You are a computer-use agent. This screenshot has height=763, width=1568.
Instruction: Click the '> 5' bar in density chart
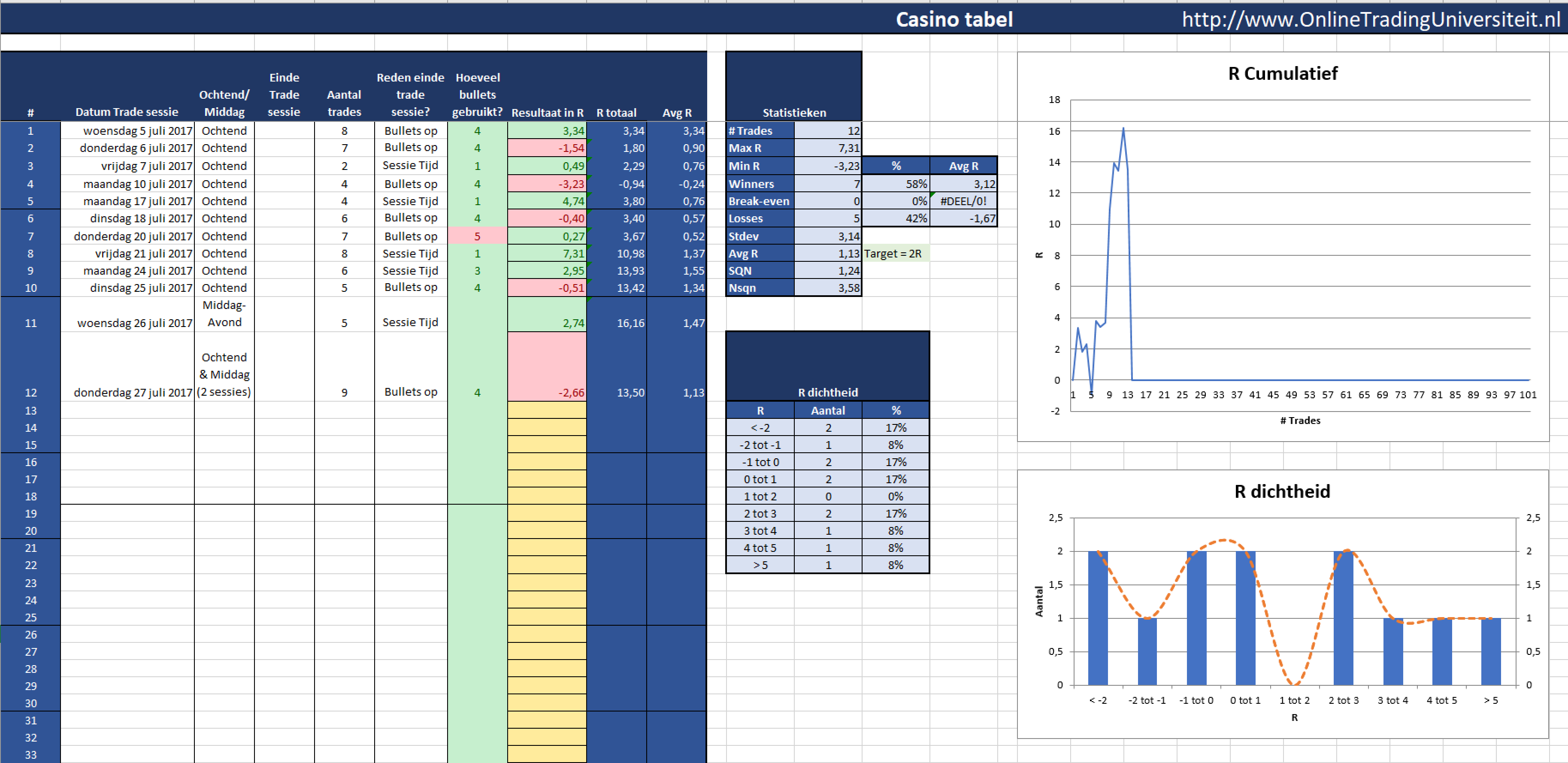[x=1490, y=651]
